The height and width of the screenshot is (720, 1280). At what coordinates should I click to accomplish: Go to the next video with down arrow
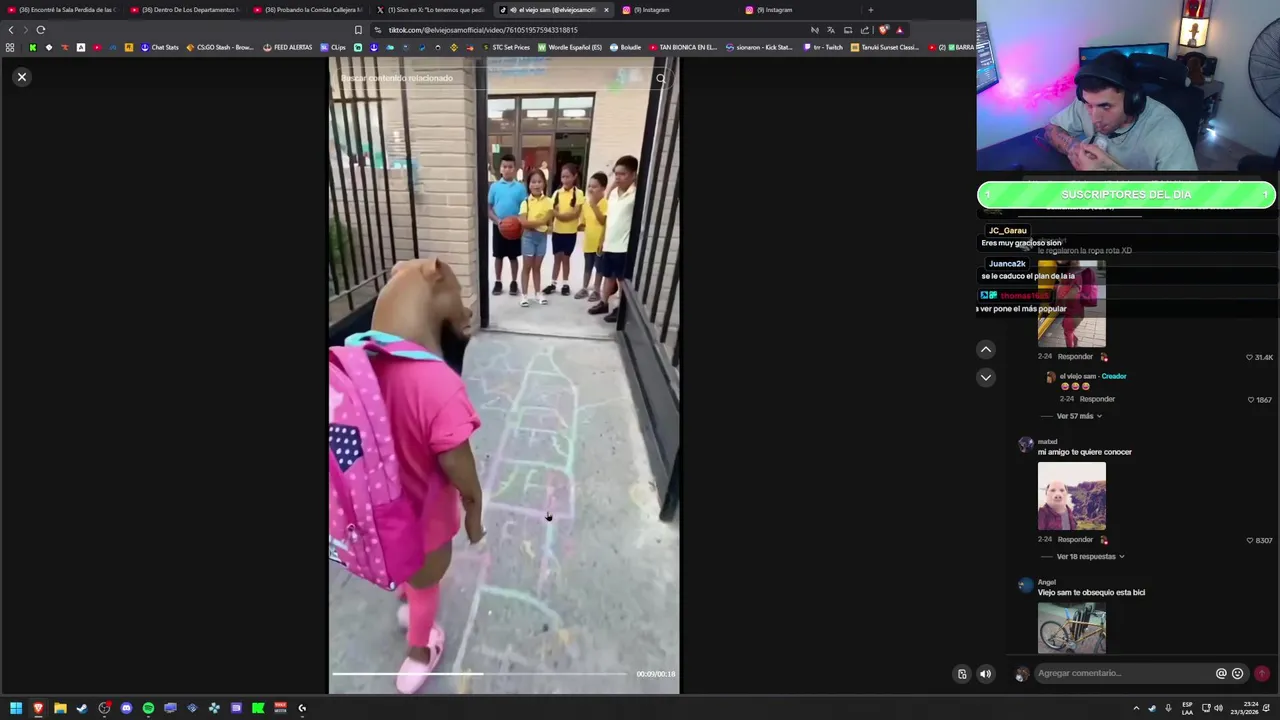[986, 377]
